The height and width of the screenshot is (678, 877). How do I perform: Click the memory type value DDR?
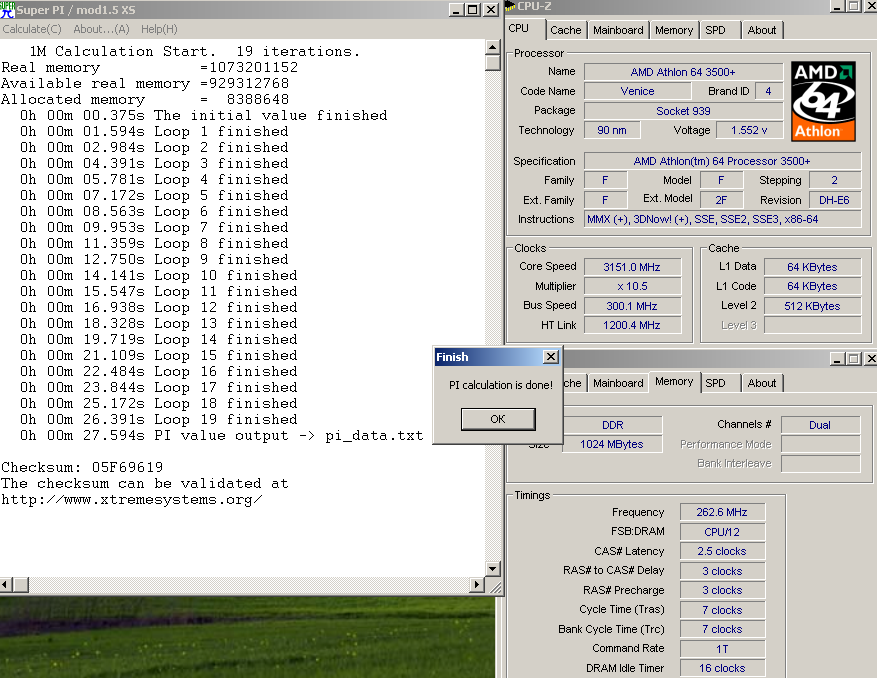tap(612, 425)
